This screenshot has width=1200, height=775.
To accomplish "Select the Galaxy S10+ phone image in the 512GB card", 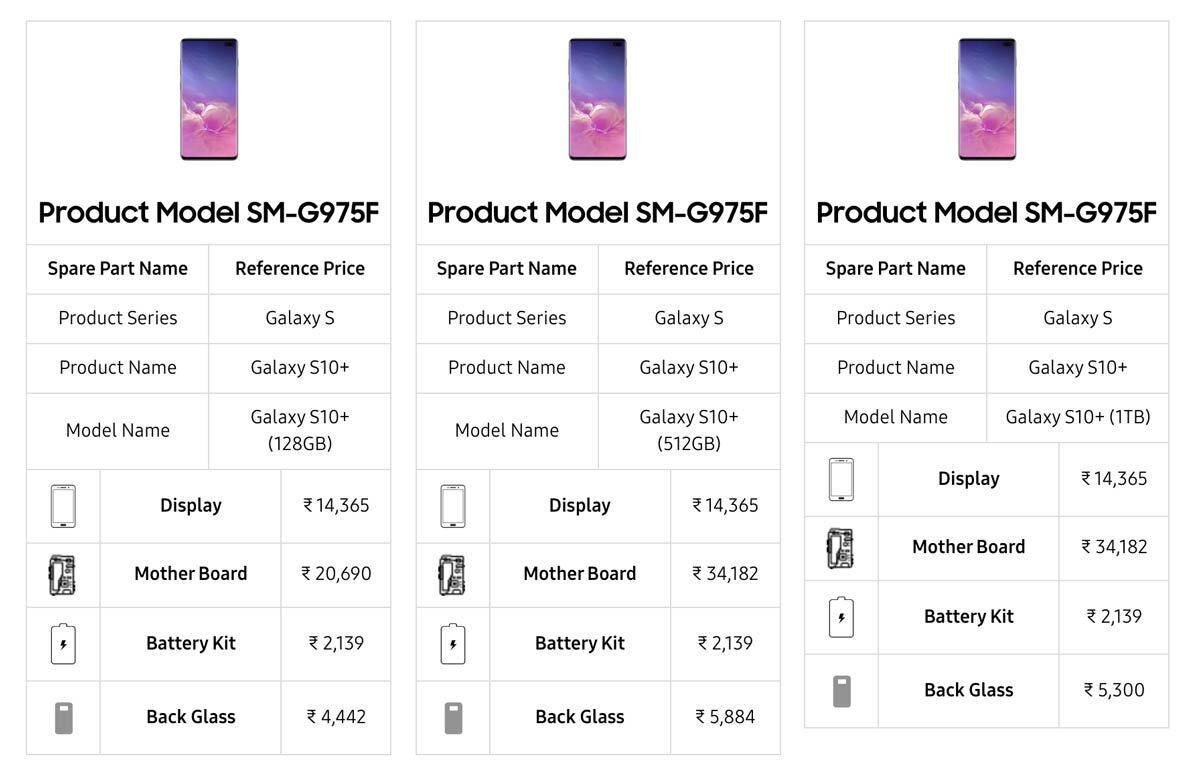I will pyautogui.click(x=597, y=99).
